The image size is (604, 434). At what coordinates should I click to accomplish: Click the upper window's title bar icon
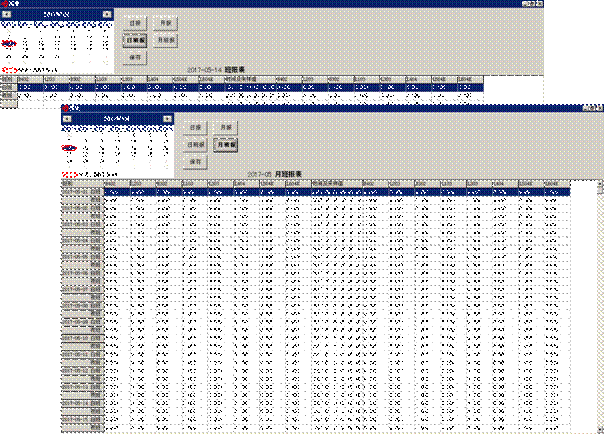point(4,4)
